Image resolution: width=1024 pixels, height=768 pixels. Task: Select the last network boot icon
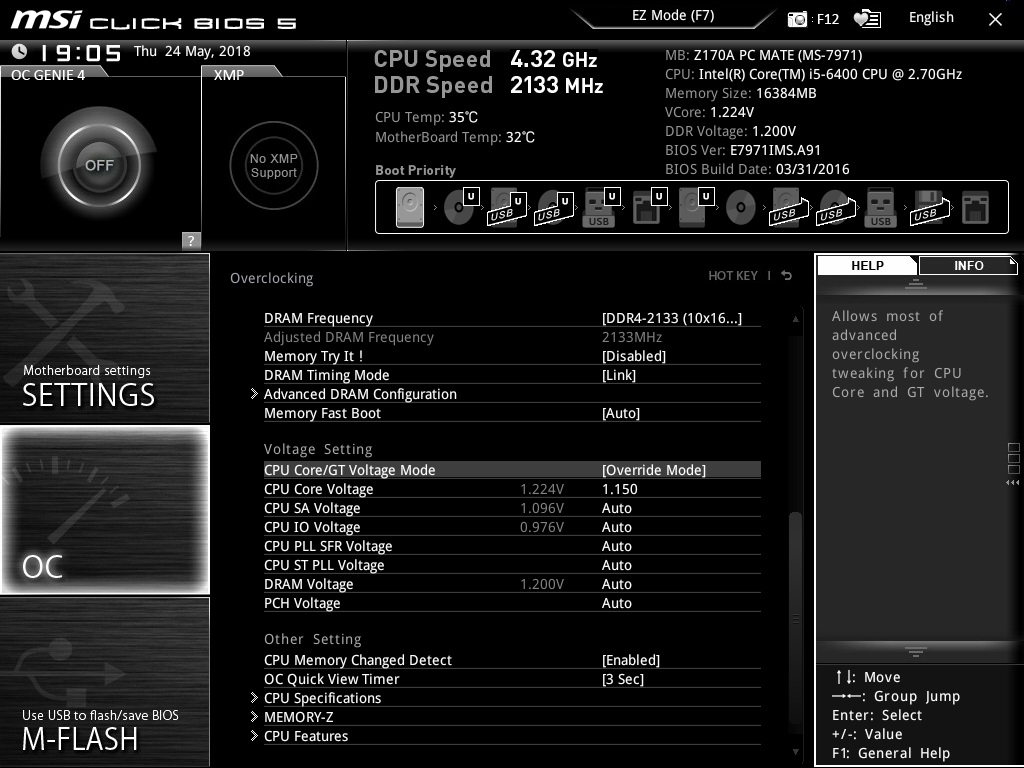point(975,208)
